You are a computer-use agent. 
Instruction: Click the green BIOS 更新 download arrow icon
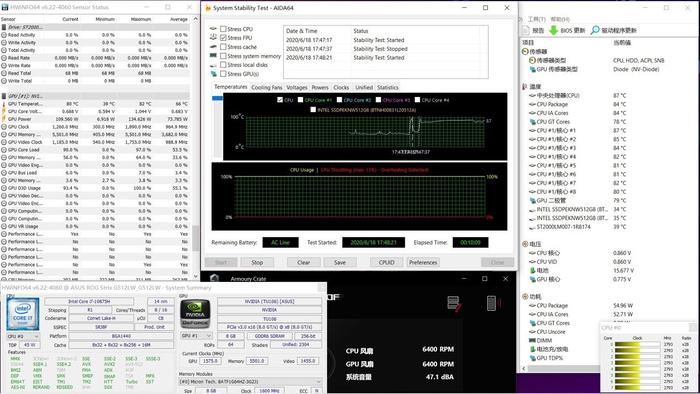point(553,30)
